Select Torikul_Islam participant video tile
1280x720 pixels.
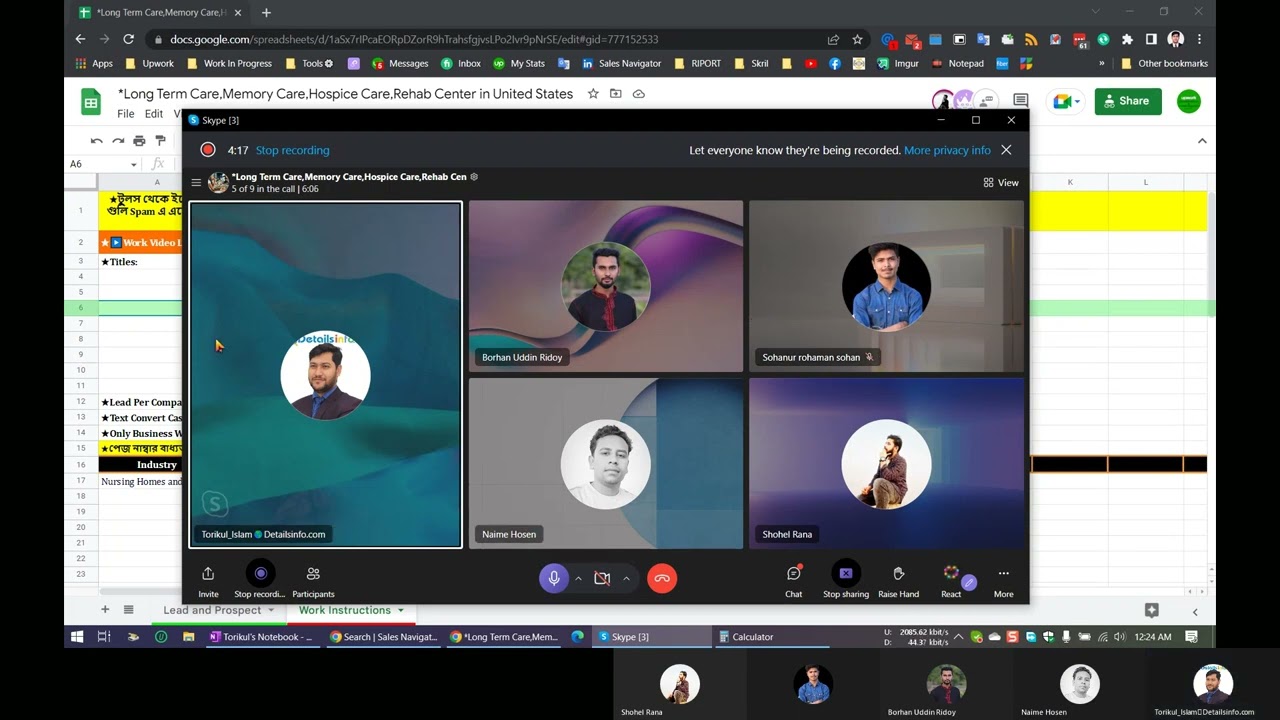coord(326,375)
